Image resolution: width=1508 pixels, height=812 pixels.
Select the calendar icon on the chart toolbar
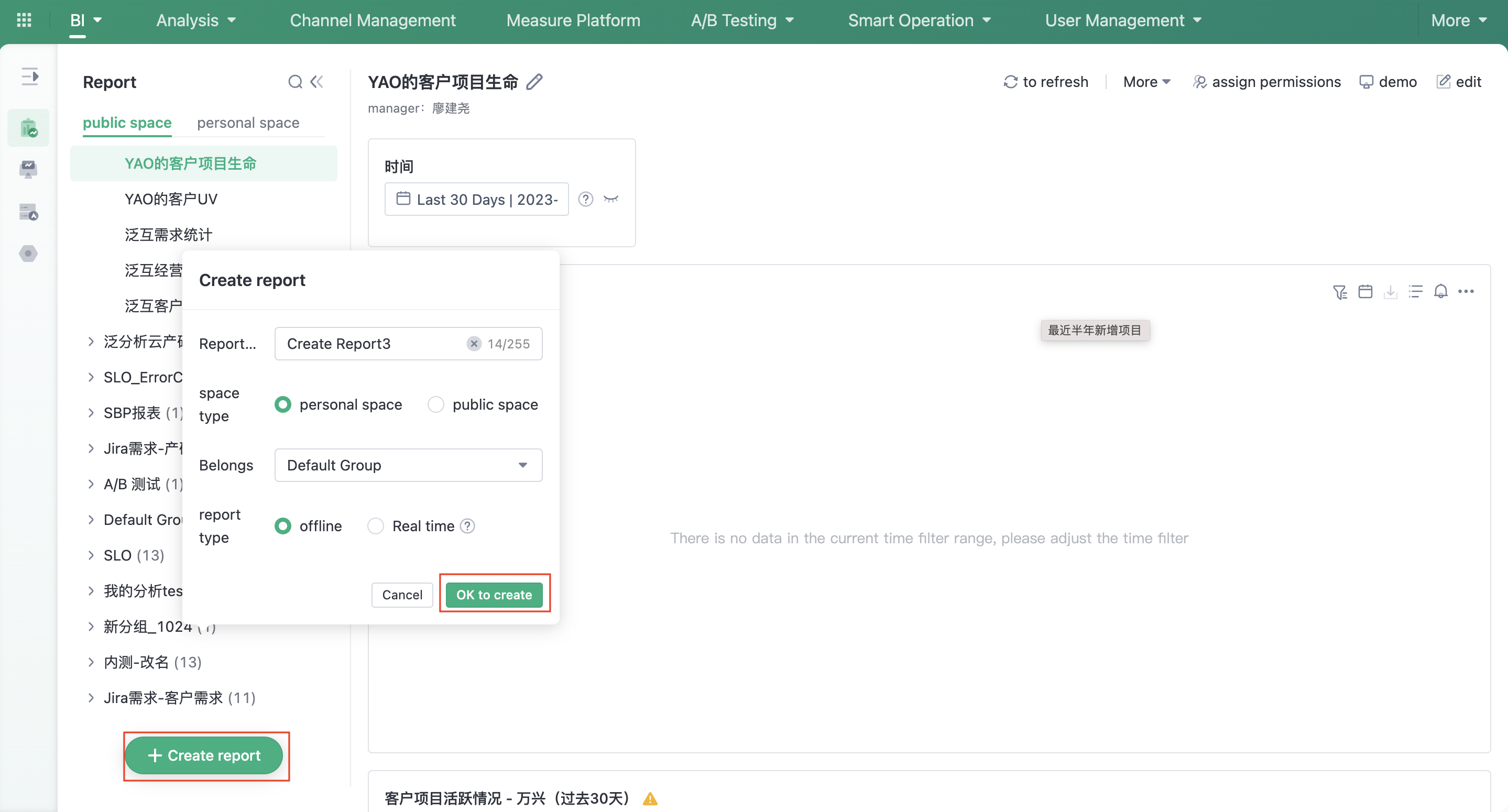pos(1366,291)
